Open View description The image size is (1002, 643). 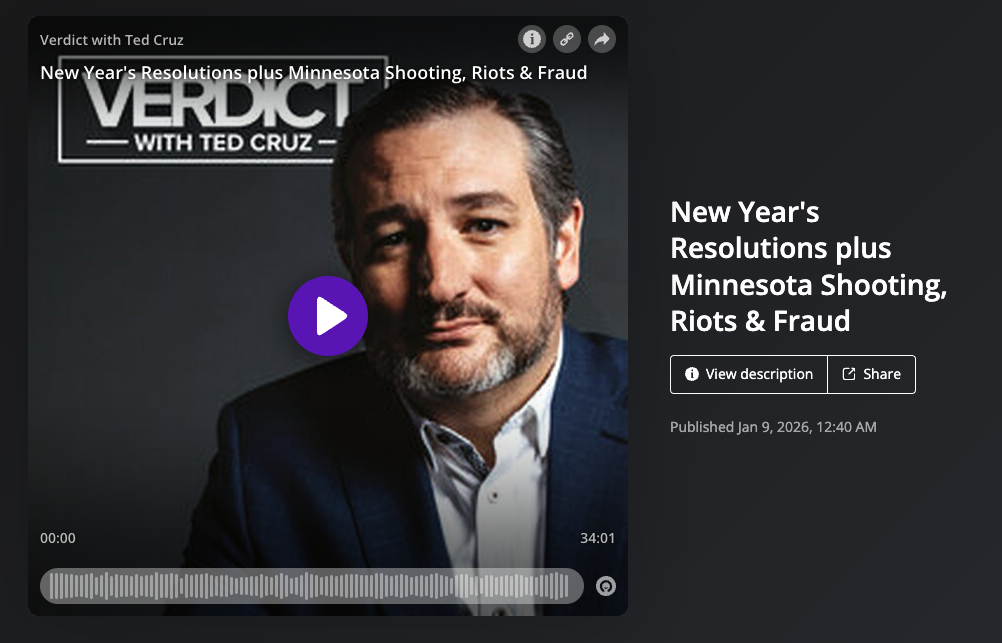tap(749, 375)
